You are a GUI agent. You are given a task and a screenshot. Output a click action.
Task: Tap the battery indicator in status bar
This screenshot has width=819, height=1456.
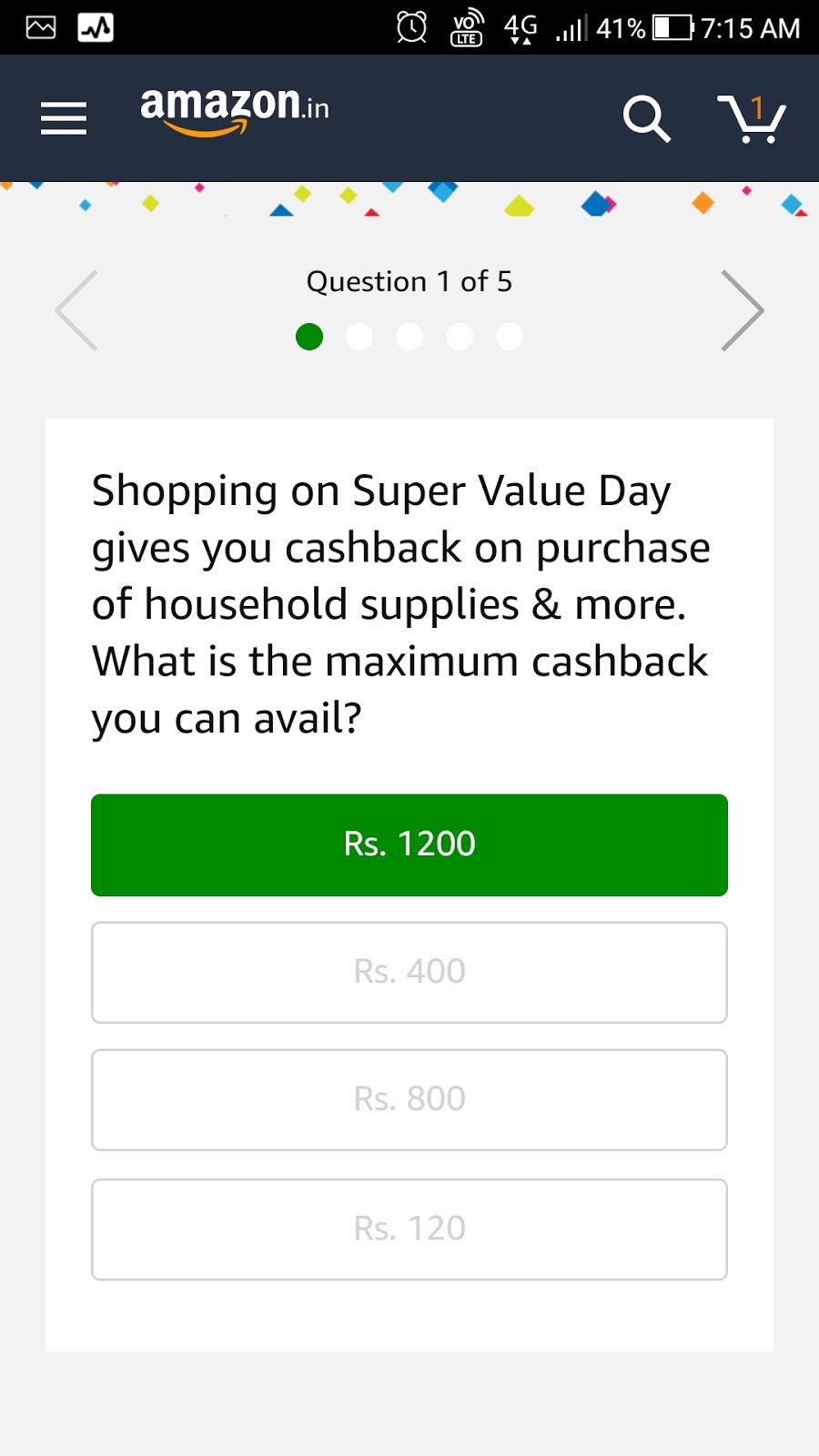pos(673,27)
